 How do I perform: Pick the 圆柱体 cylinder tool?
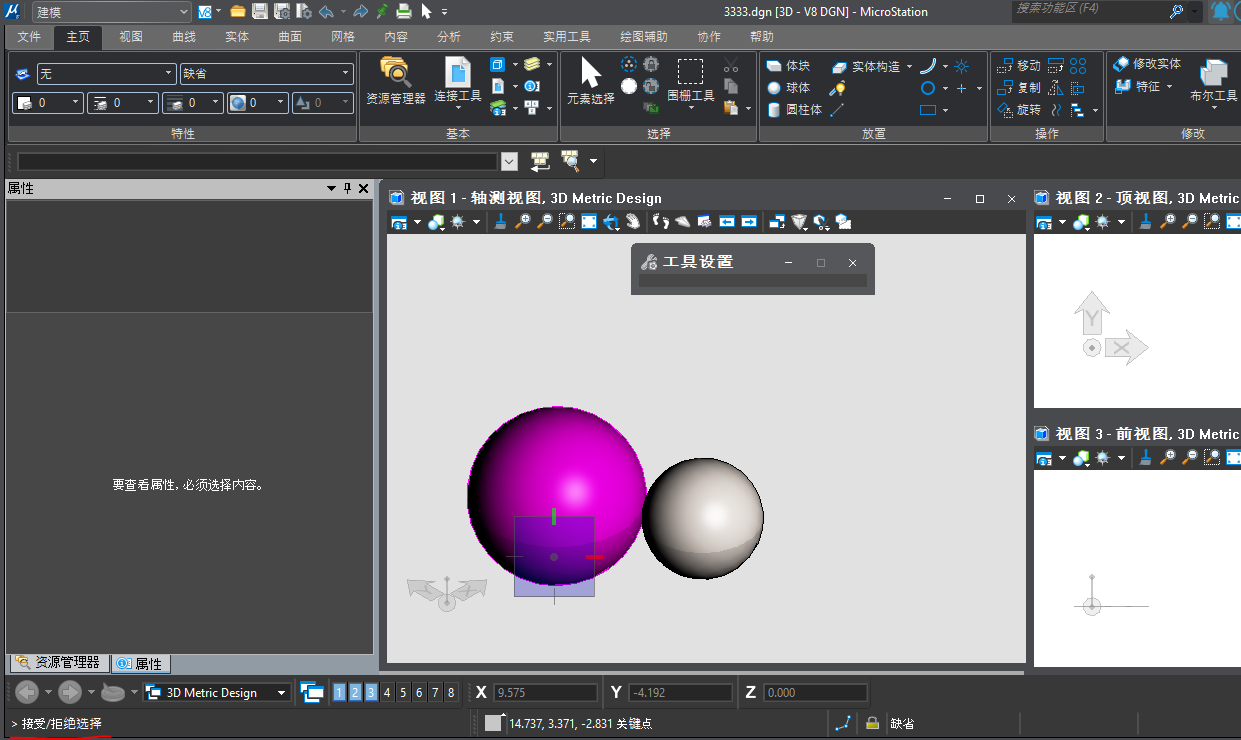(x=793, y=110)
